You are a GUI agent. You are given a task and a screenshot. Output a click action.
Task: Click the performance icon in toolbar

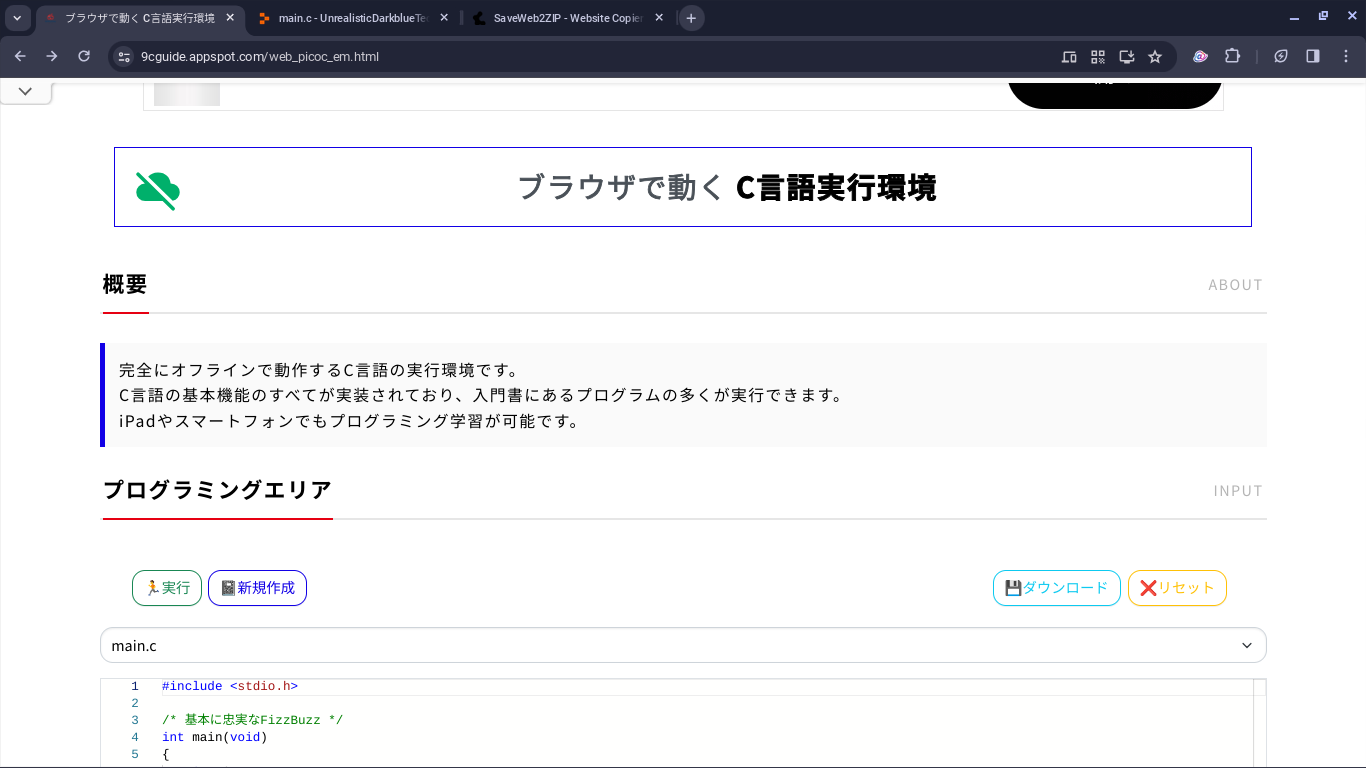(1281, 57)
